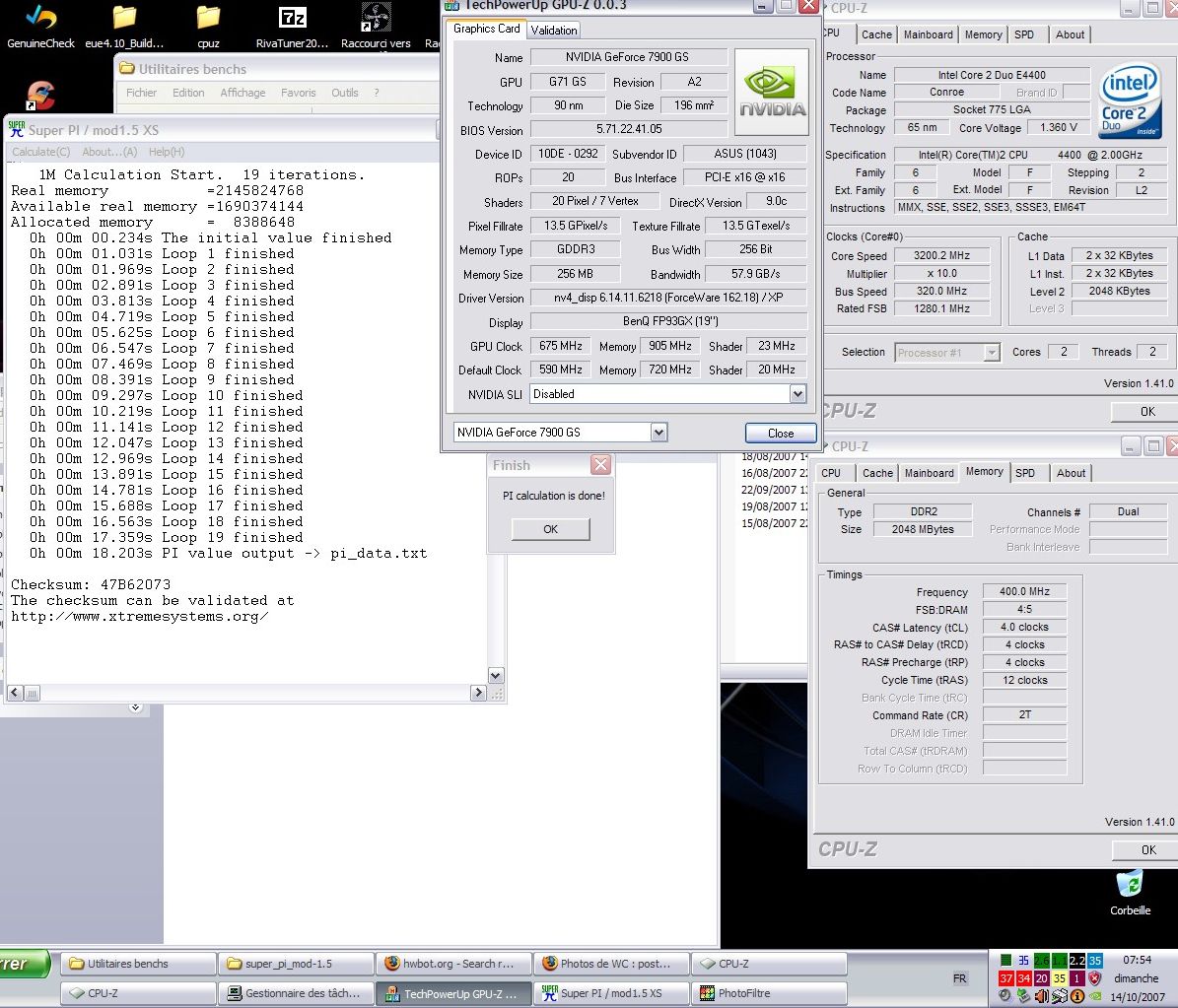Click the Start button on taskbar
The image size is (1178, 1008).
tap(24, 964)
